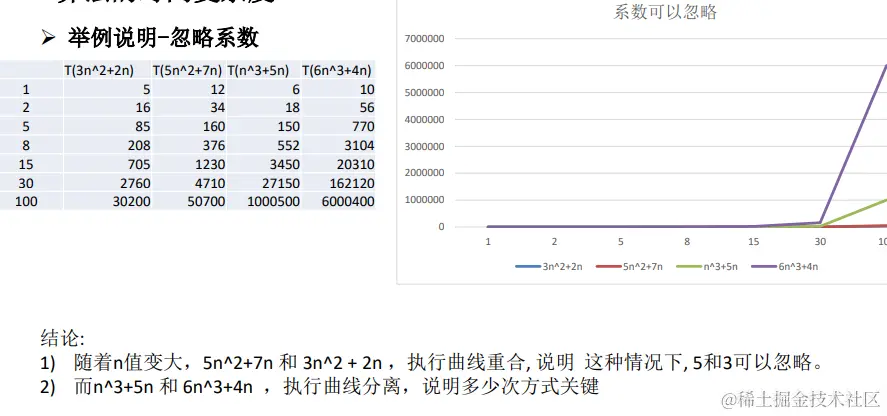Select table cell showing 1230
The width and height of the screenshot is (887, 416).
[210, 165]
